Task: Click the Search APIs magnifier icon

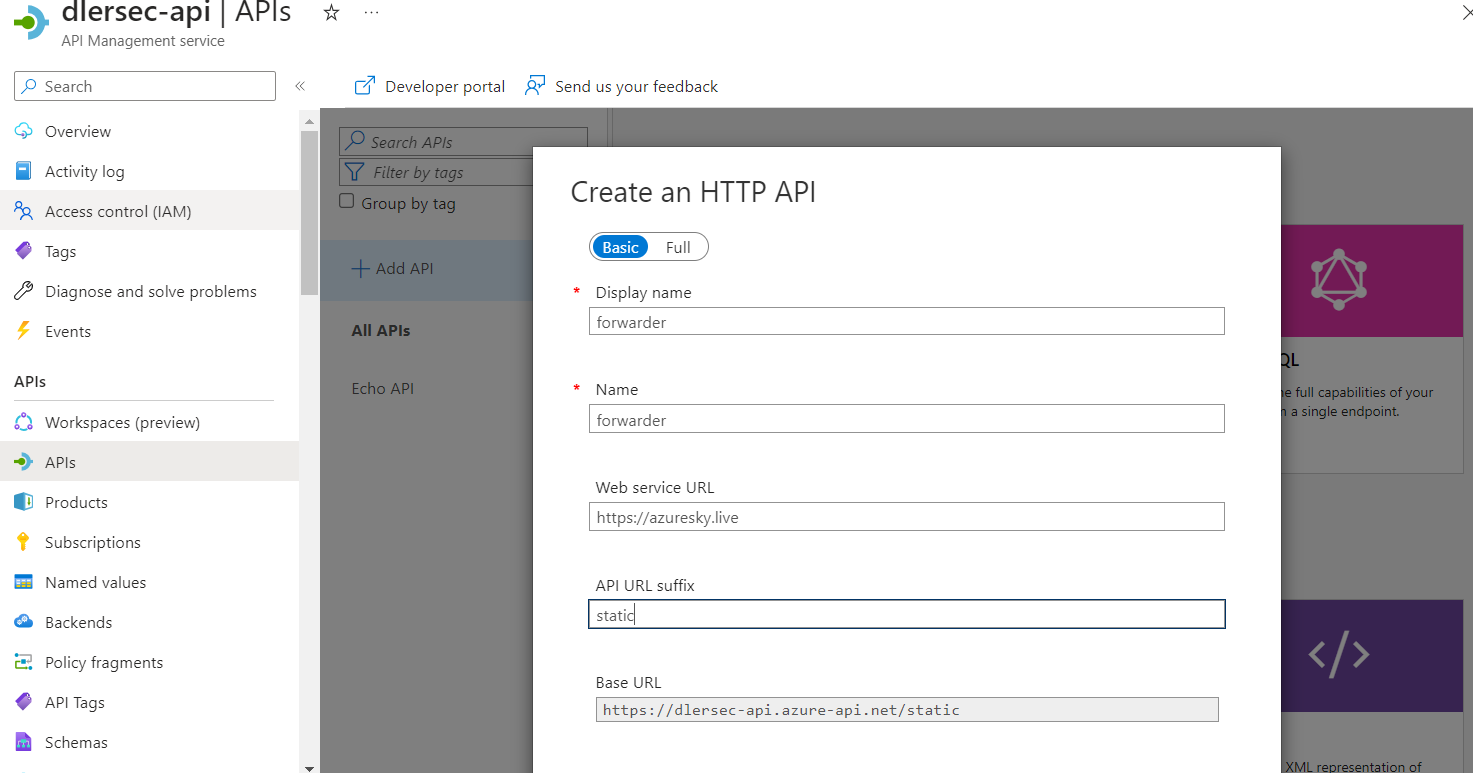Action: [355, 141]
